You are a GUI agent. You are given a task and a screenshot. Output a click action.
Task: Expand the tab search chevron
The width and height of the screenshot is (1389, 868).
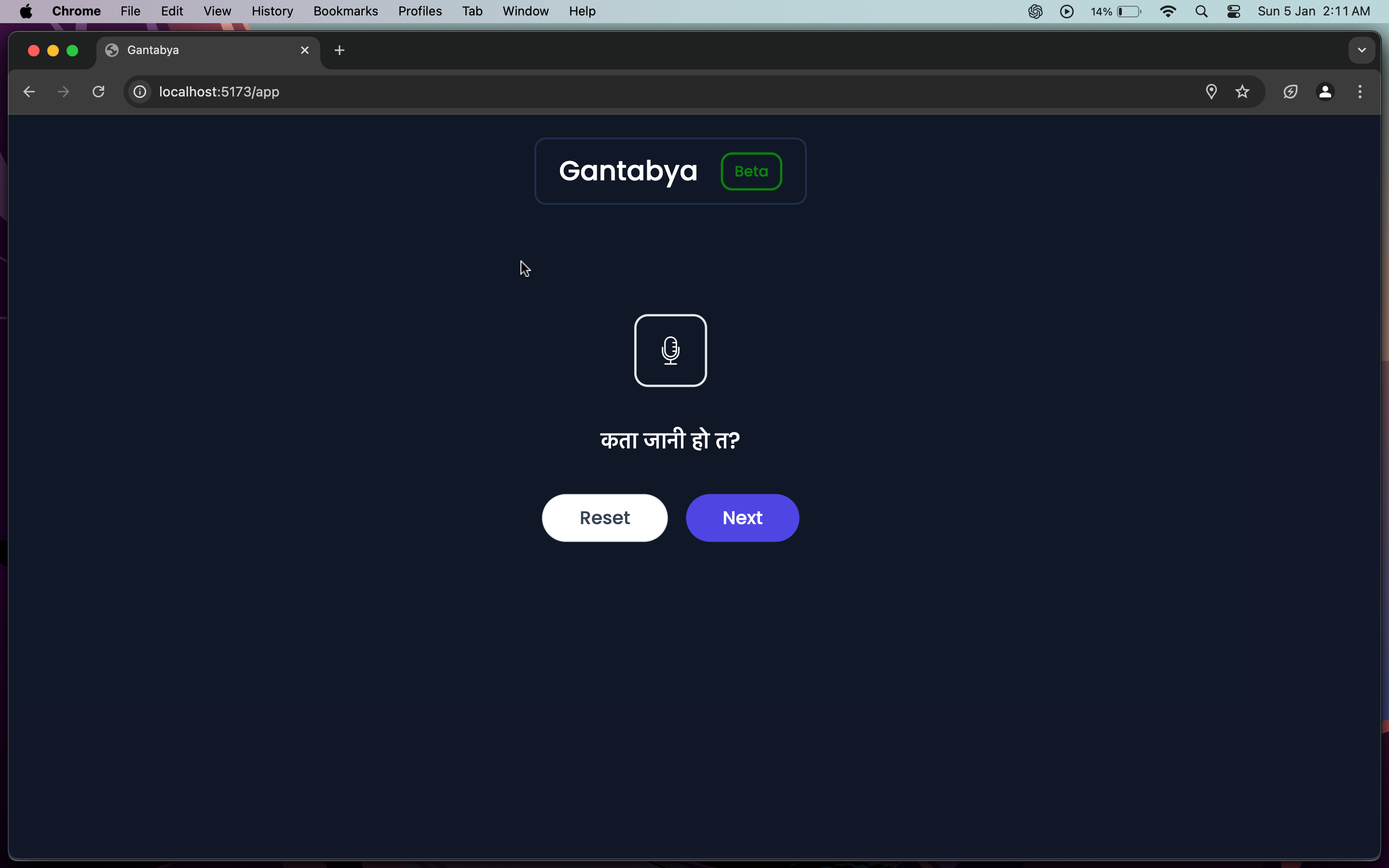tap(1362, 51)
